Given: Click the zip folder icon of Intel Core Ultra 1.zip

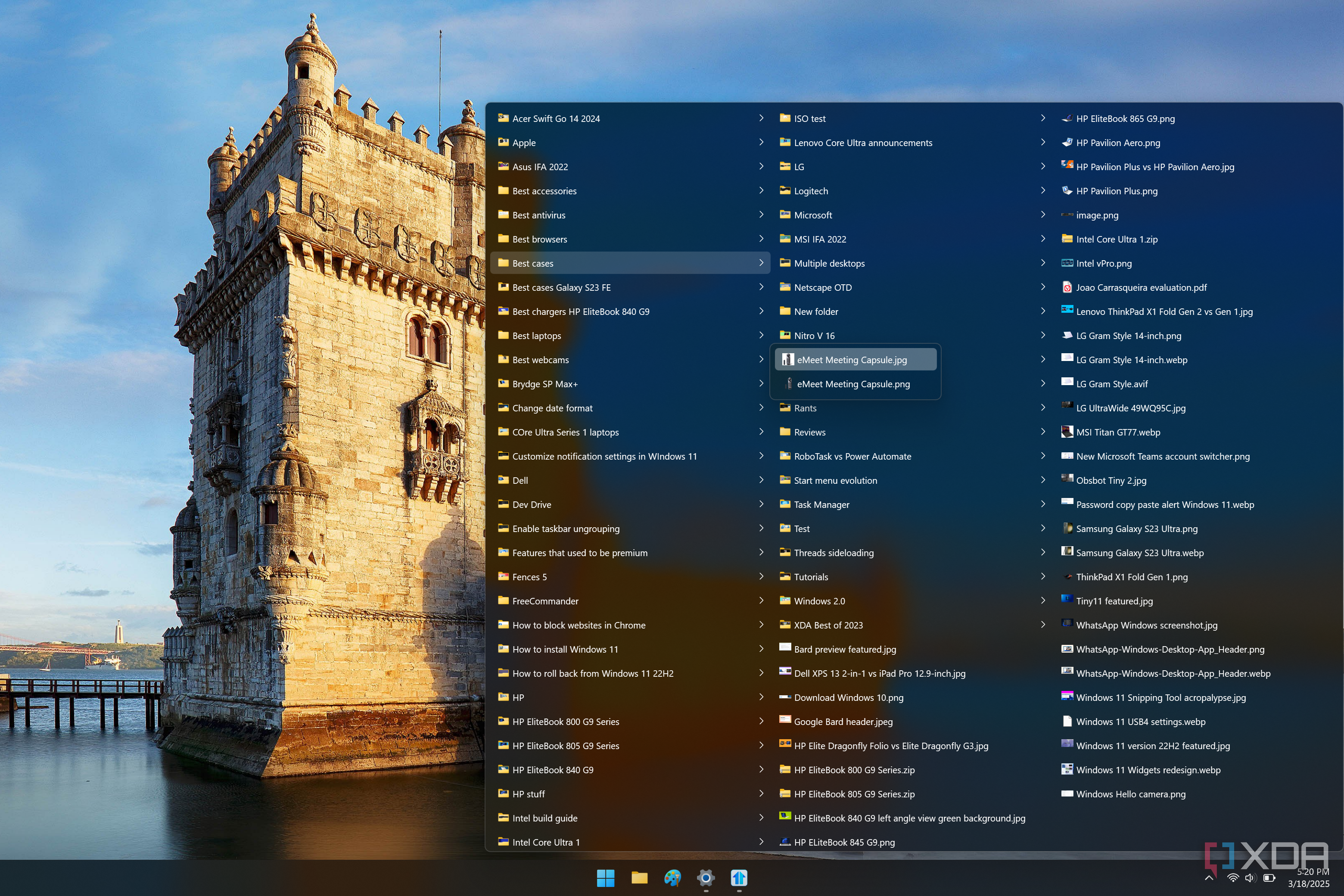Looking at the screenshot, I should click(x=1067, y=239).
